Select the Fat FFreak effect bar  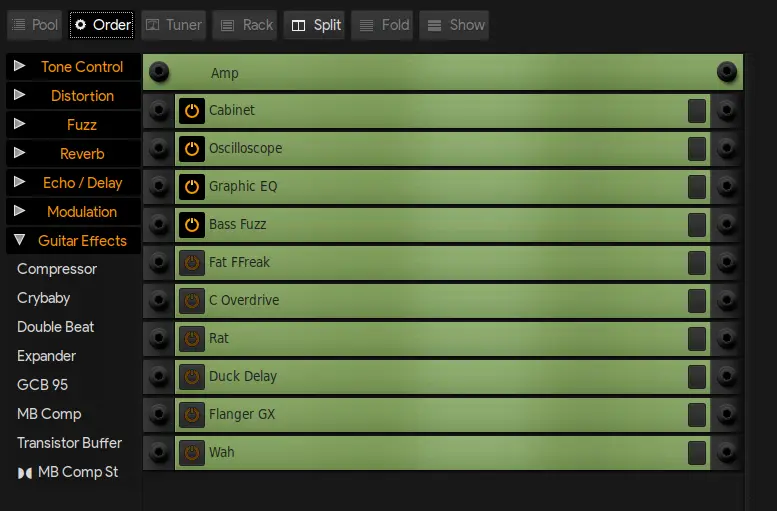(x=443, y=262)
